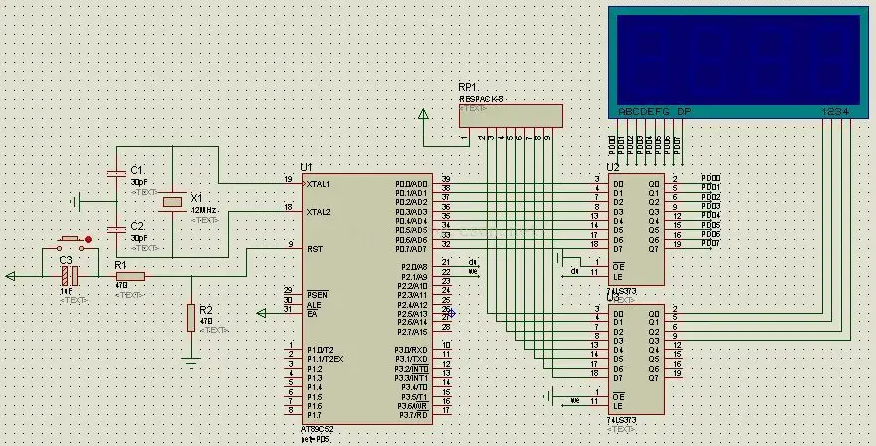The image size is (876, 446).
Task: Click pin number 19 at XTAL1
Action: click(x=289, y=179)
